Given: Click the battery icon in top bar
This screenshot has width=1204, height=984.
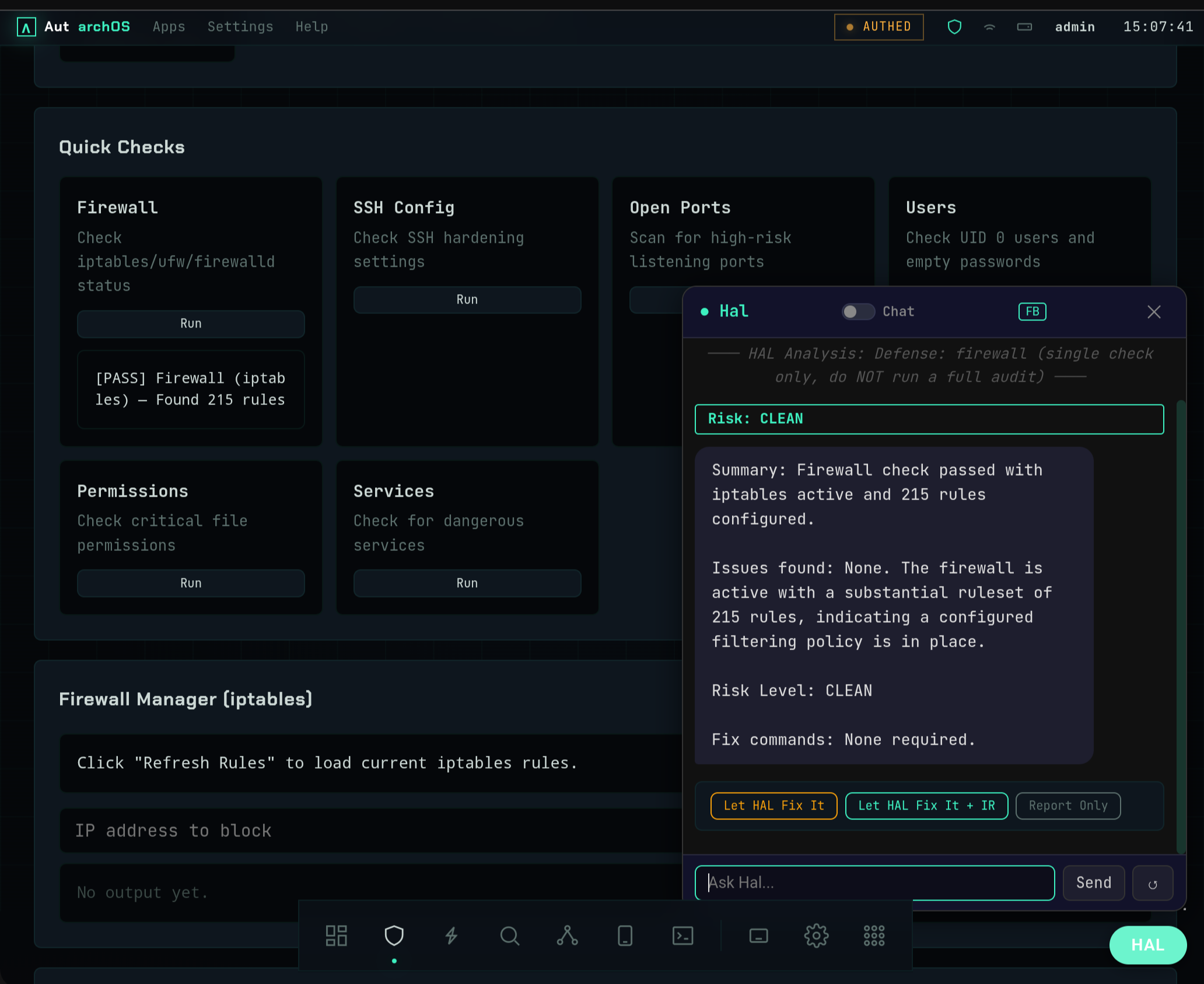Looking at the screenshot, I should tap(1024, 27).
